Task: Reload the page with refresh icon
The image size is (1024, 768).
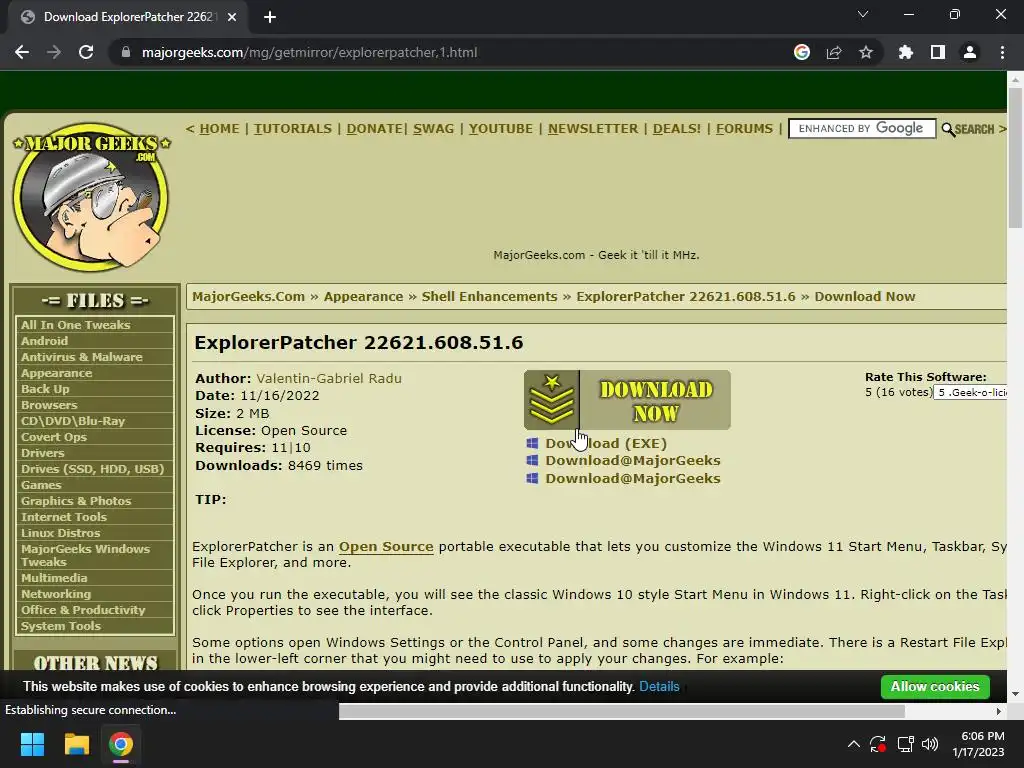Action: [x=86, y=52]
